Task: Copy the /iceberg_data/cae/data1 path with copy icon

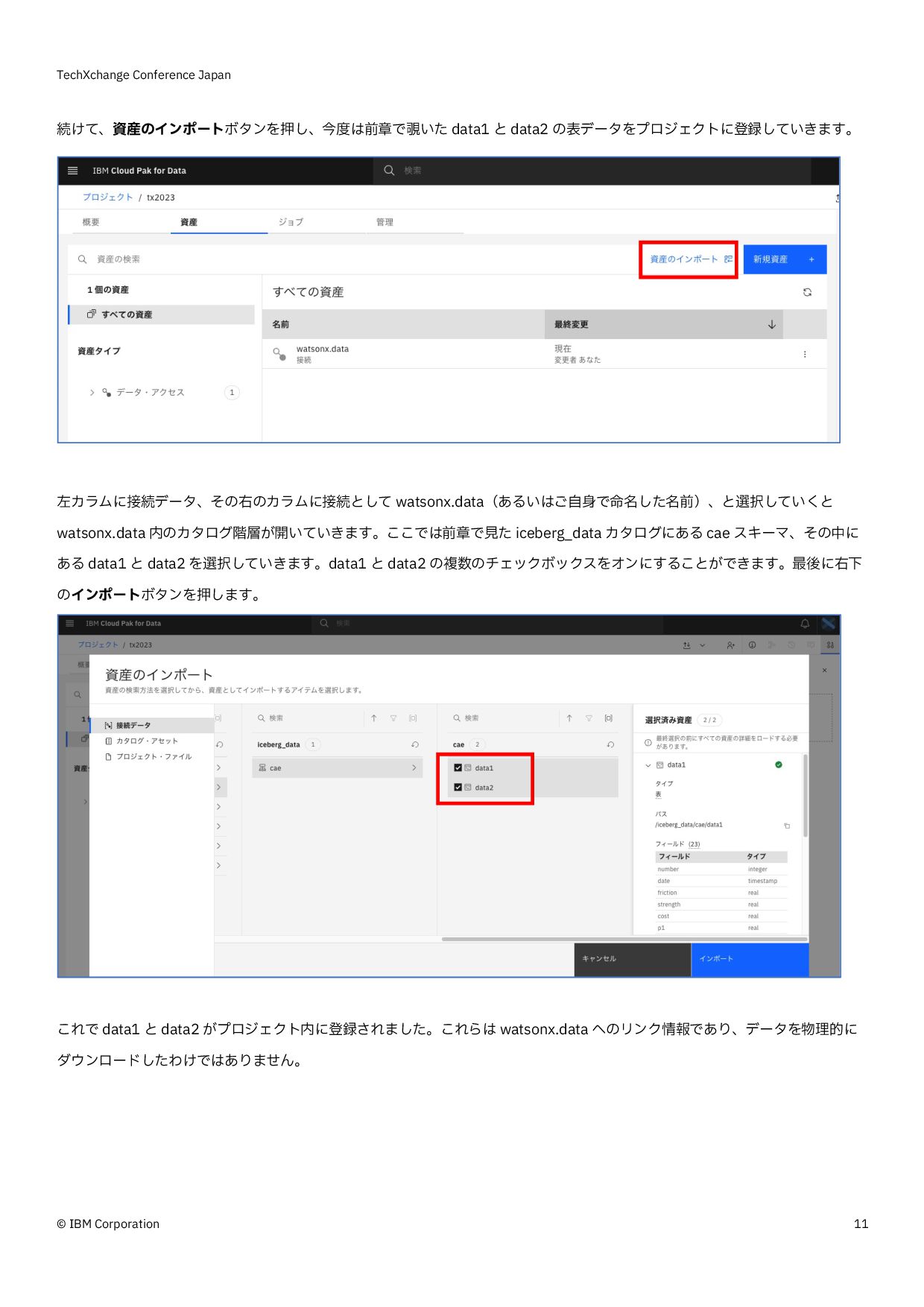Action: point(787,826)
